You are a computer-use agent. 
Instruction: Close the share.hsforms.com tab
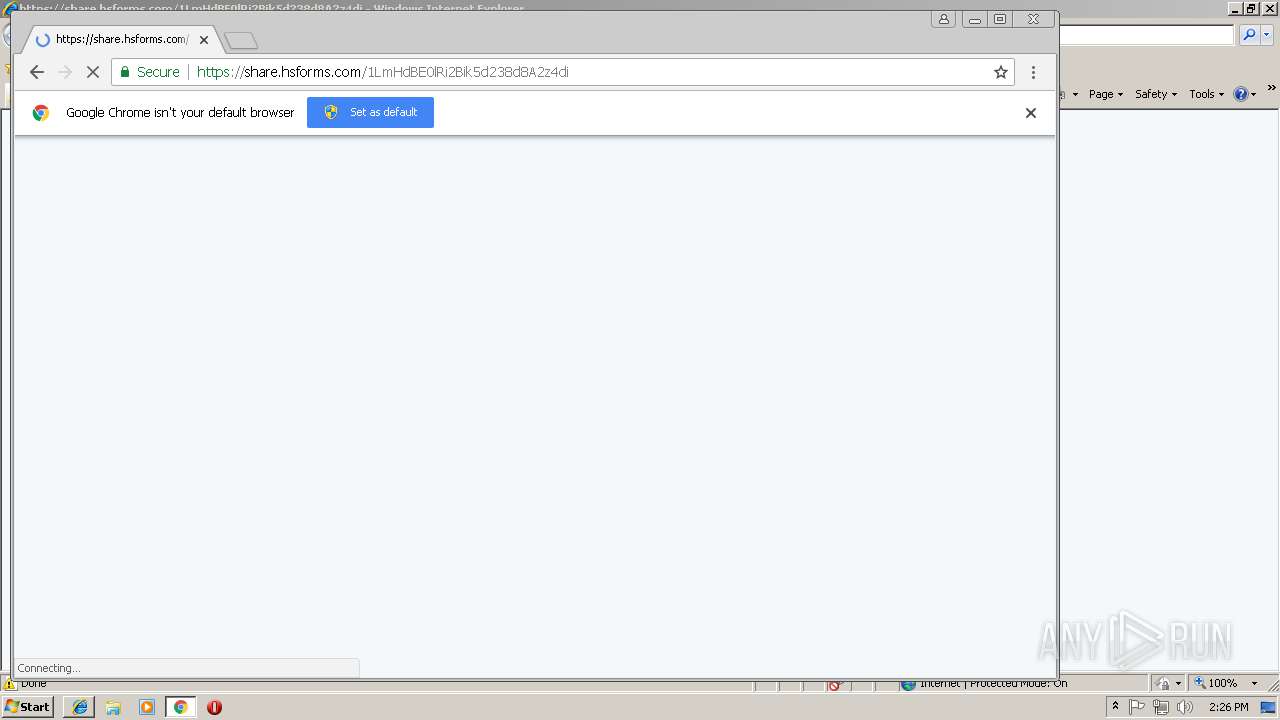204,40
